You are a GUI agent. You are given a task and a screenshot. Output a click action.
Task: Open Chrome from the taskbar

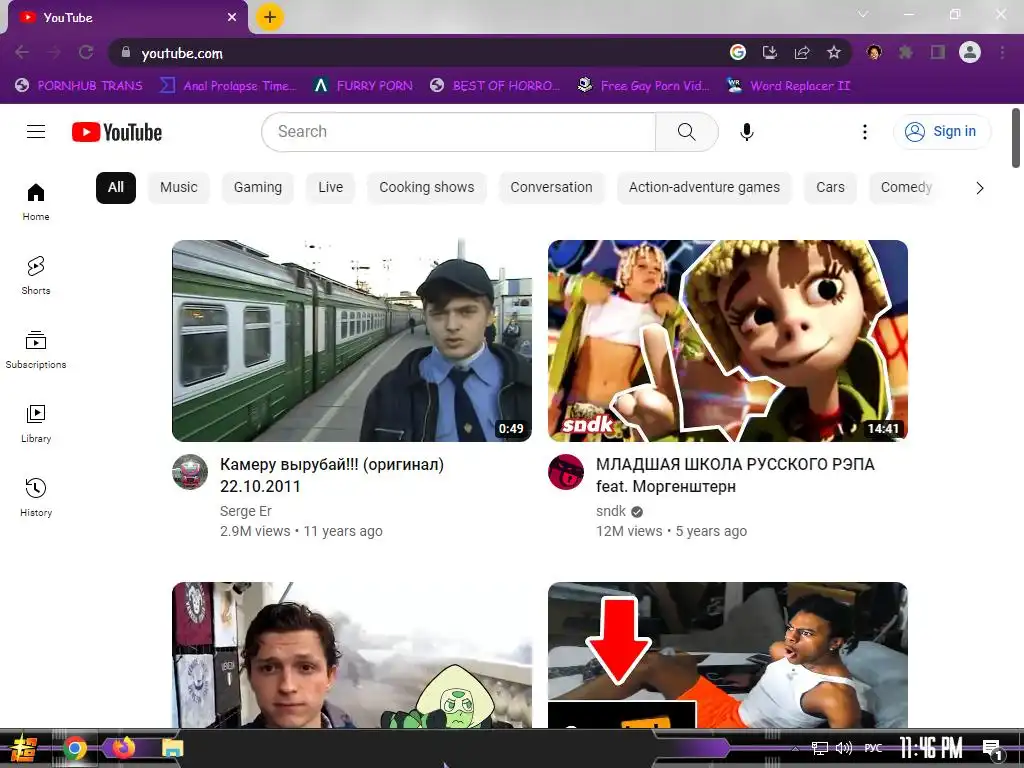pyautogui.click(x=75, y=748)
